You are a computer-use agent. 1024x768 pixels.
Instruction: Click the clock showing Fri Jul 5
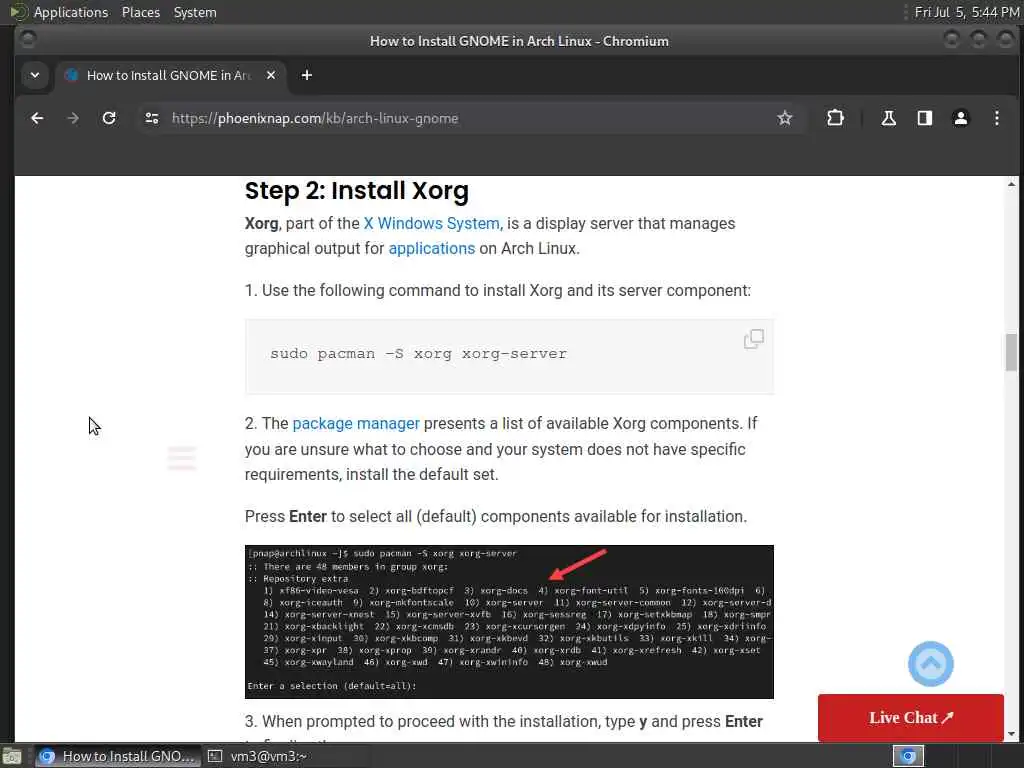(967, 12)
